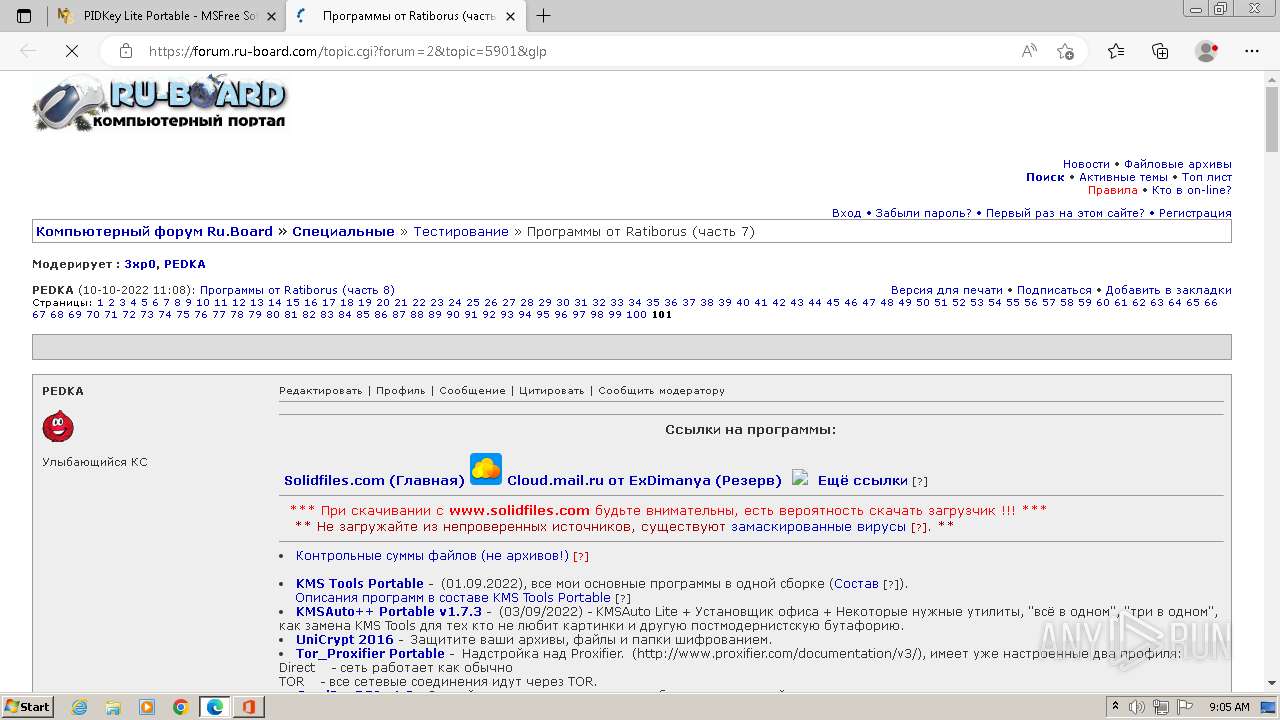Click Добавить в закладки link

pyautogui.click(x=1168, y=290)
